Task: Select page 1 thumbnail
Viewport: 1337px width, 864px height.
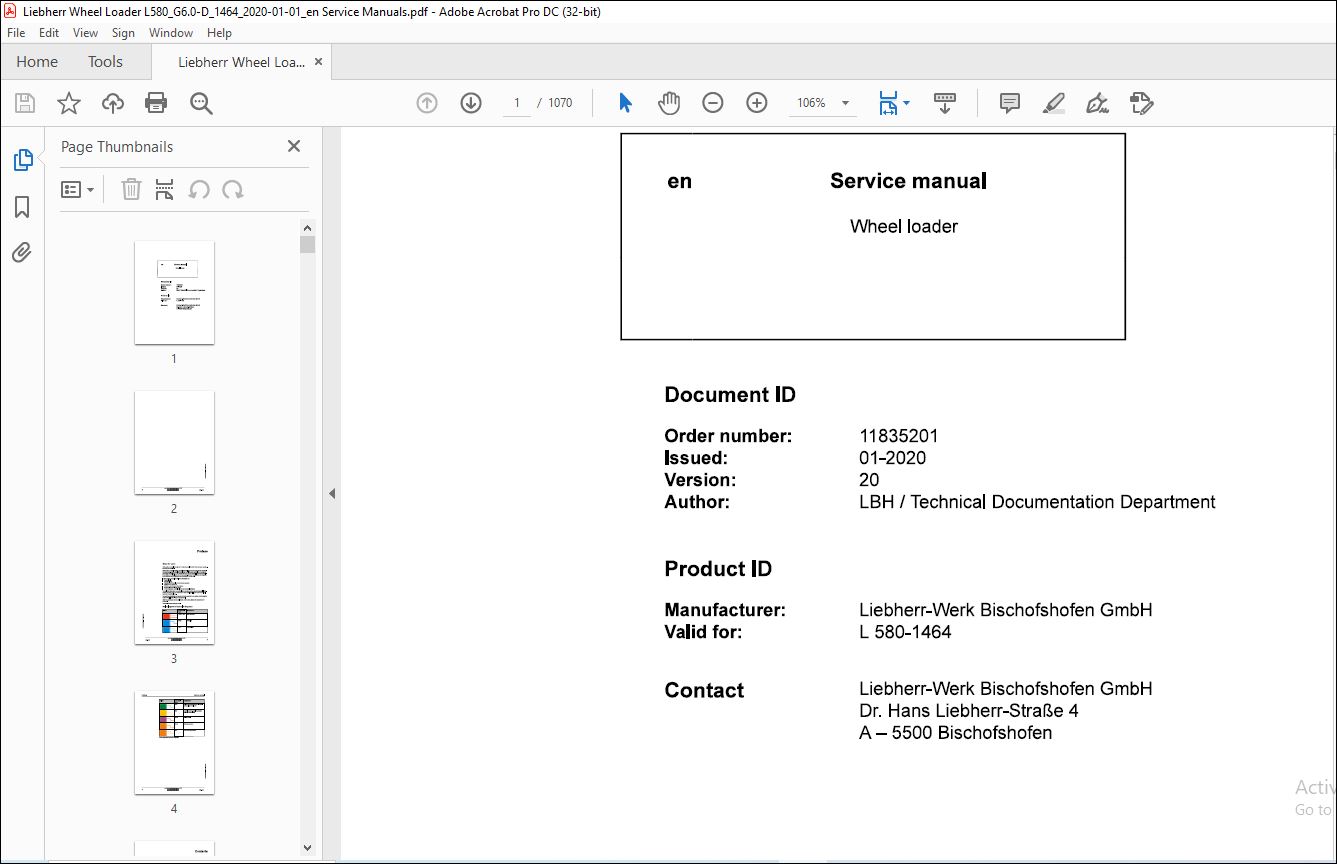Action: (x=174, y=292)
